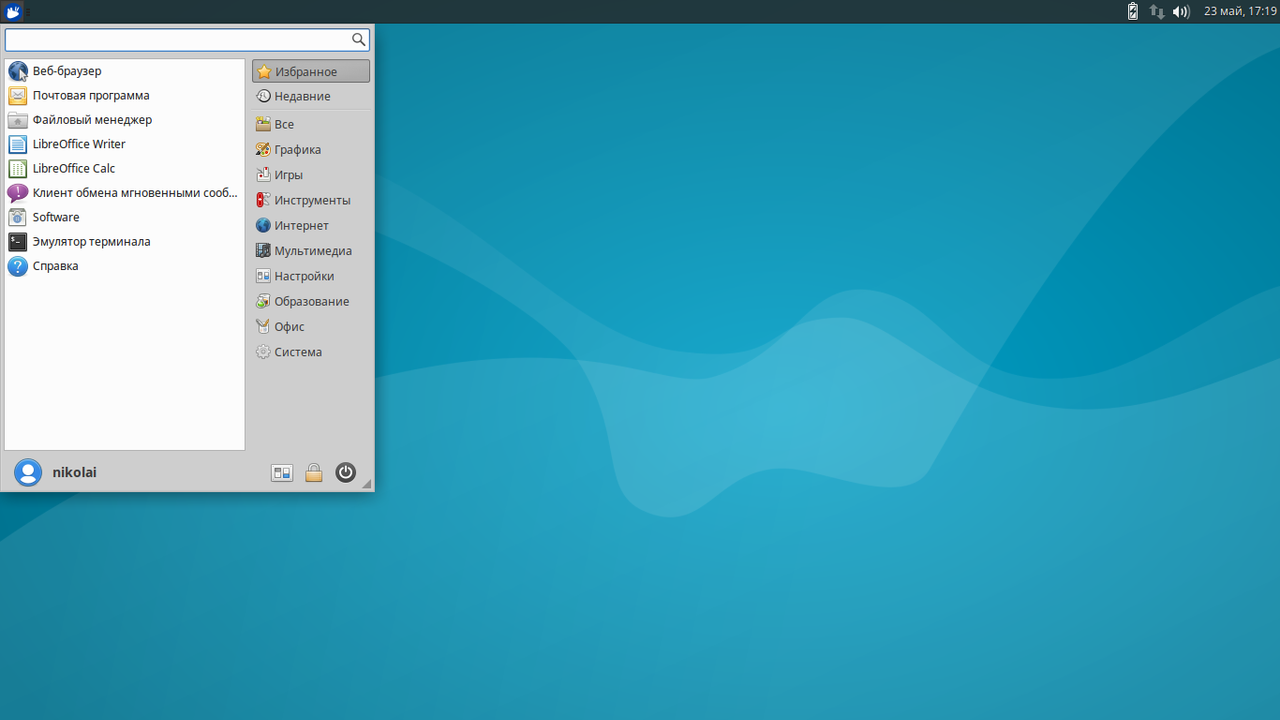This screenshot has height=720, width=1280.
Task: Click the menu resize grip corner
Action: click(367, 484)
